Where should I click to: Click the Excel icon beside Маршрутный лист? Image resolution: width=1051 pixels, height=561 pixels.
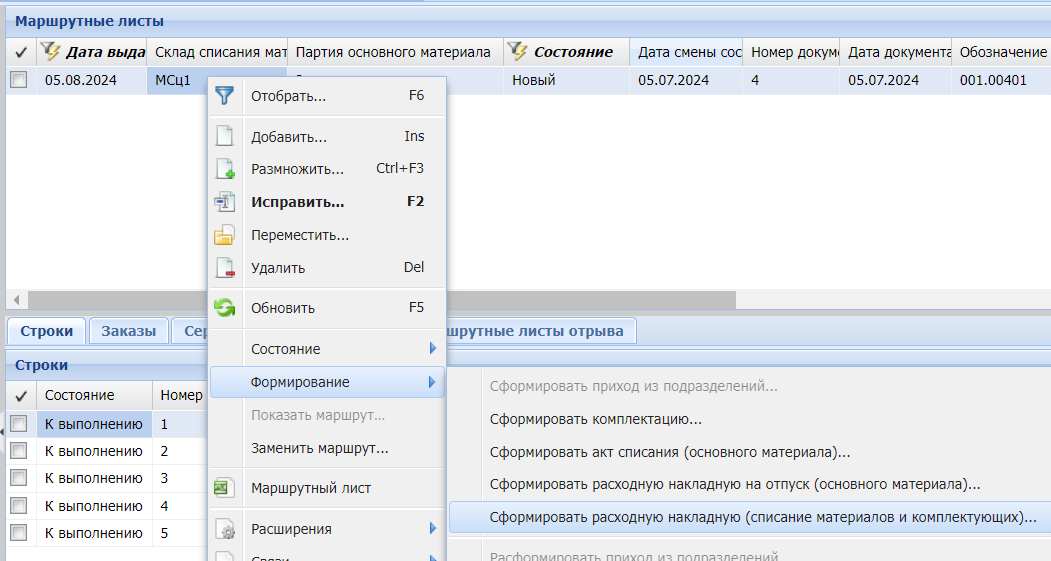(x=225, y=488)
